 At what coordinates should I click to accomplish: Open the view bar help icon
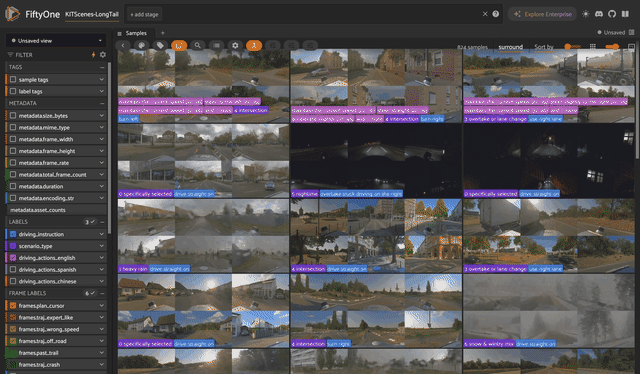coord(496,14)
